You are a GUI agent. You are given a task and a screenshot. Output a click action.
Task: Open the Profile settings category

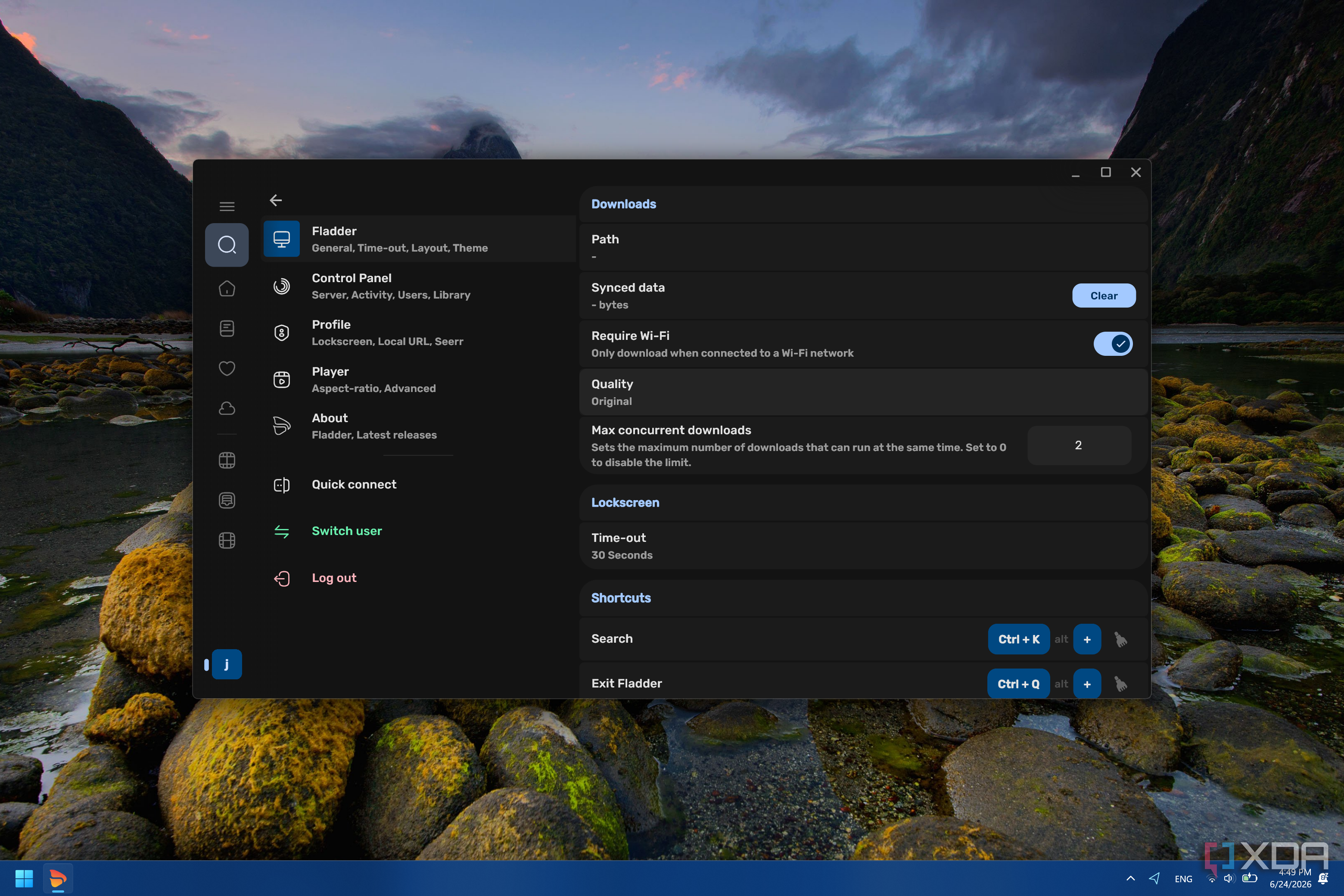pyautogui.click(x=419, y=333)
